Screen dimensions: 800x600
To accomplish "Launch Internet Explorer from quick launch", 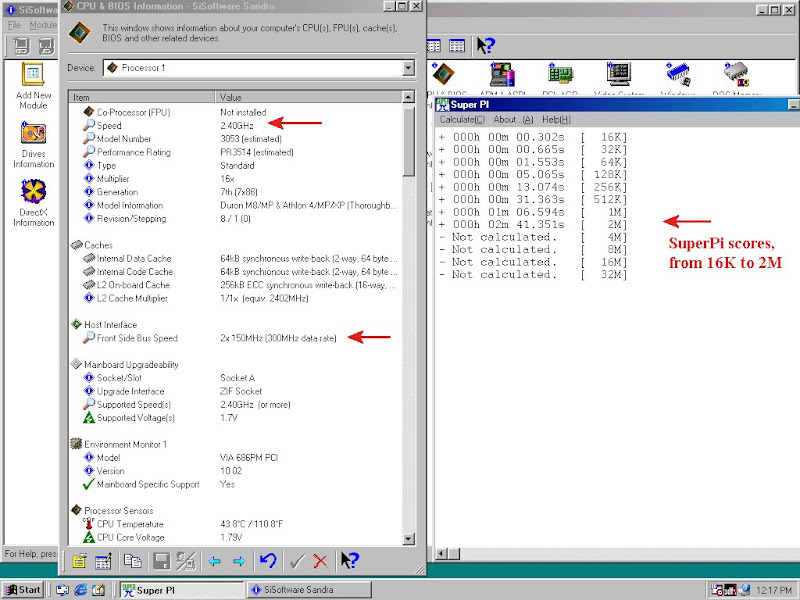I will [x=80, y=590].
